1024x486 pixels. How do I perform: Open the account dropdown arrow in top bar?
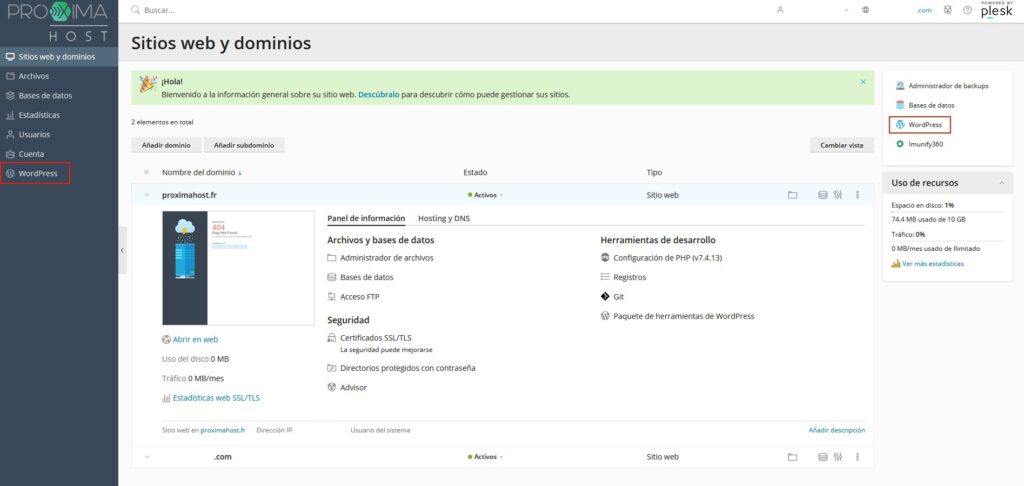[x=846, y=10]
